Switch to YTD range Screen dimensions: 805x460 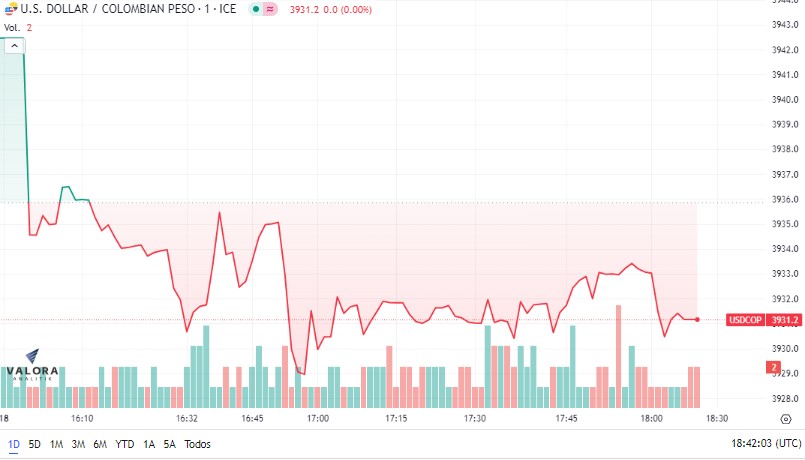tap(125, 444)
